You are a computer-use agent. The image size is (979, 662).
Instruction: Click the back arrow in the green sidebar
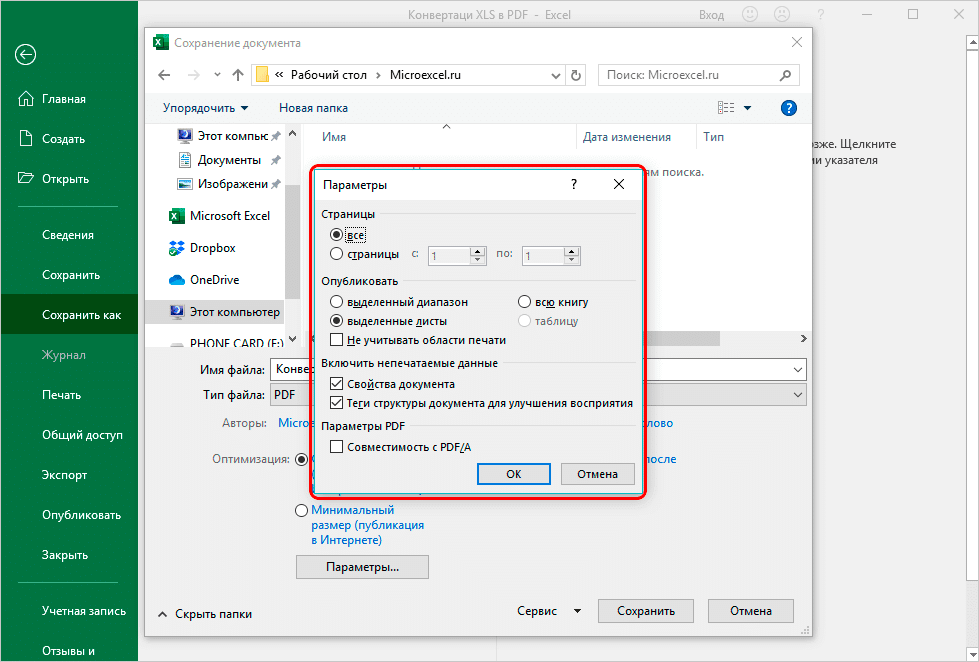click(25, 55)
